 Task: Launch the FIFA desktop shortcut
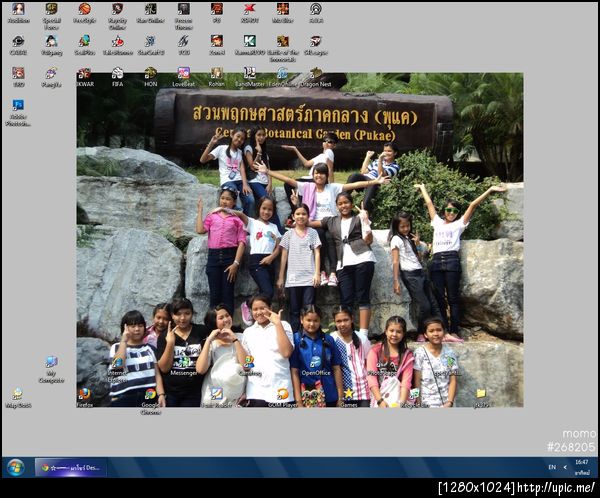[117, 78]
